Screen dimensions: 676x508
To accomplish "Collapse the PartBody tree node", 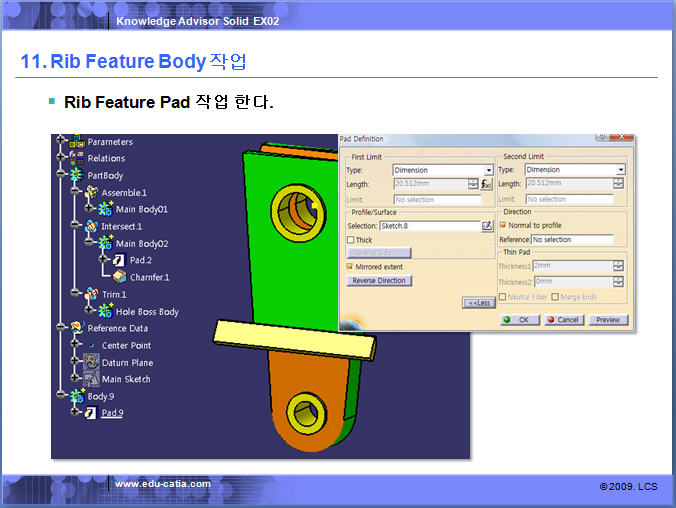I will tap(62, 175).
